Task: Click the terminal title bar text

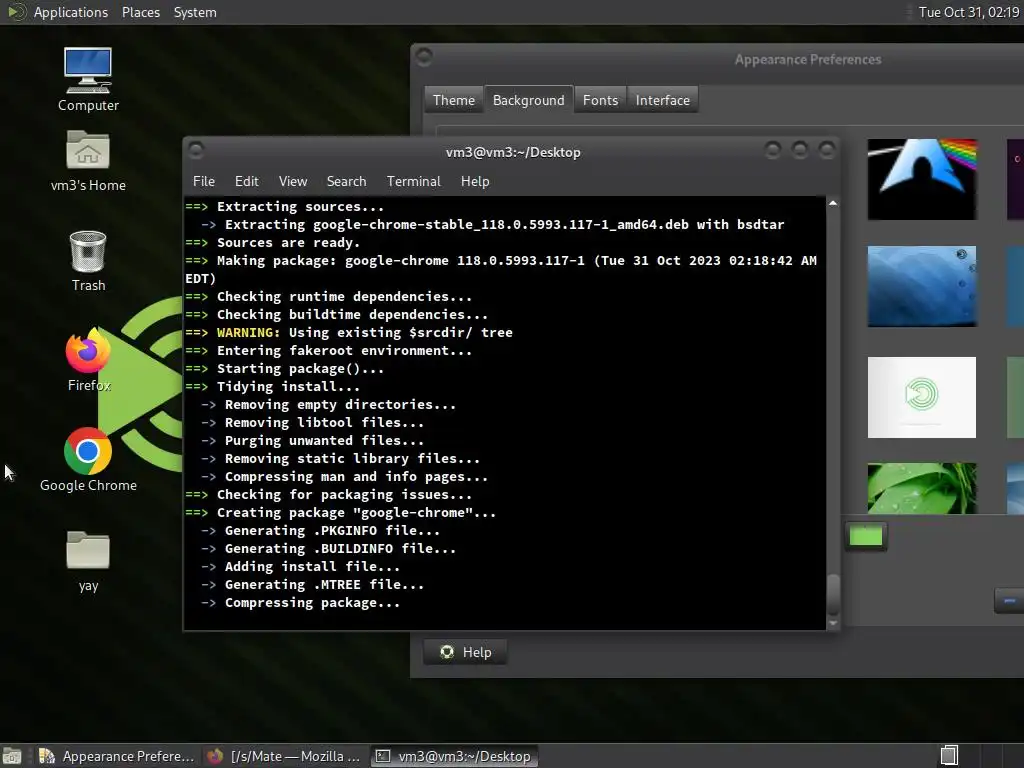Action: click(513, 152)
